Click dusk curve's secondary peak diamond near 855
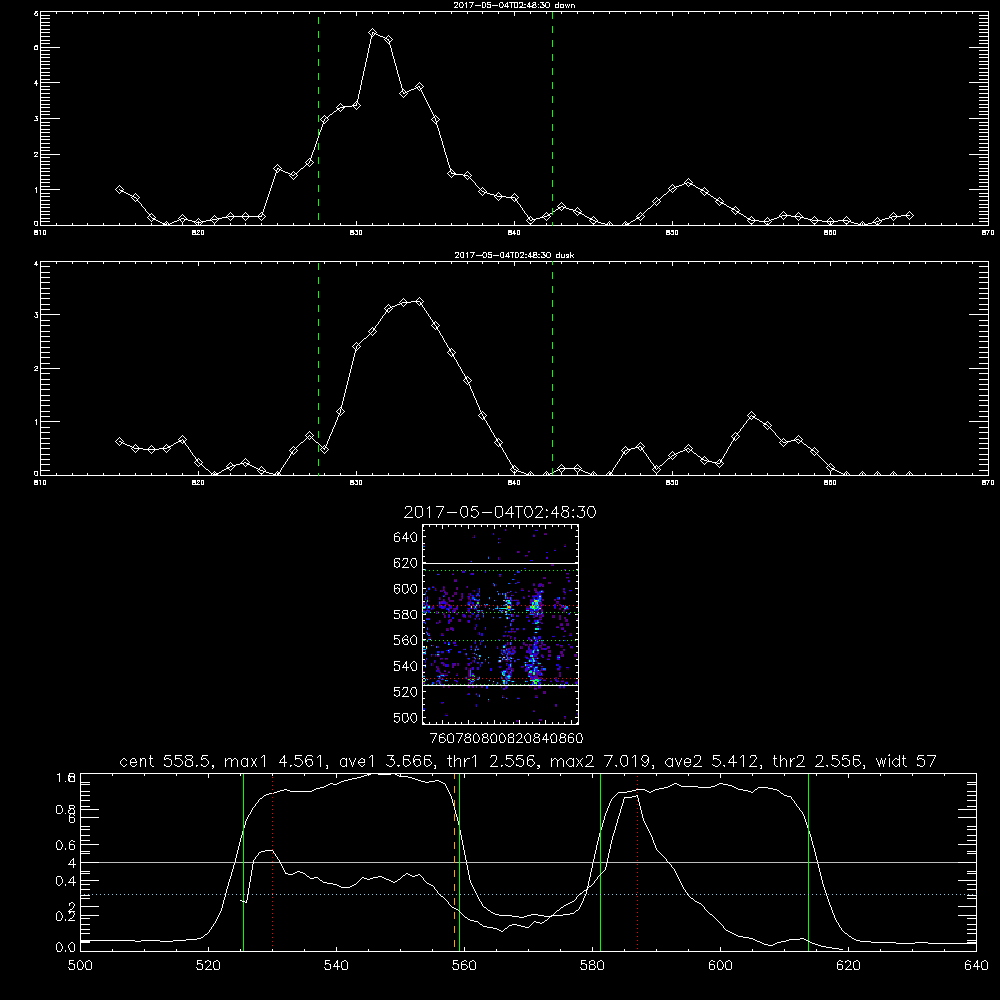This screenshot has width=1000, height=1000. (x=751, y=416)
